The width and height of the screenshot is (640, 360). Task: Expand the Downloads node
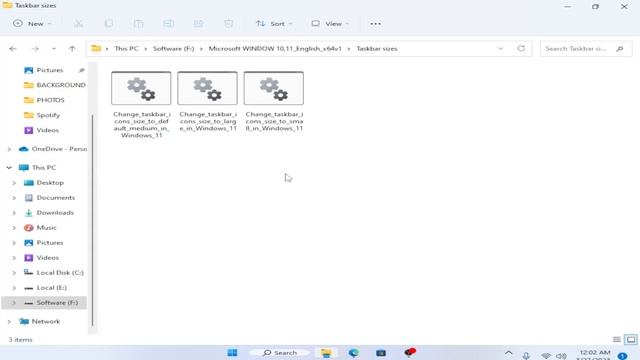[x=14, y=213]
